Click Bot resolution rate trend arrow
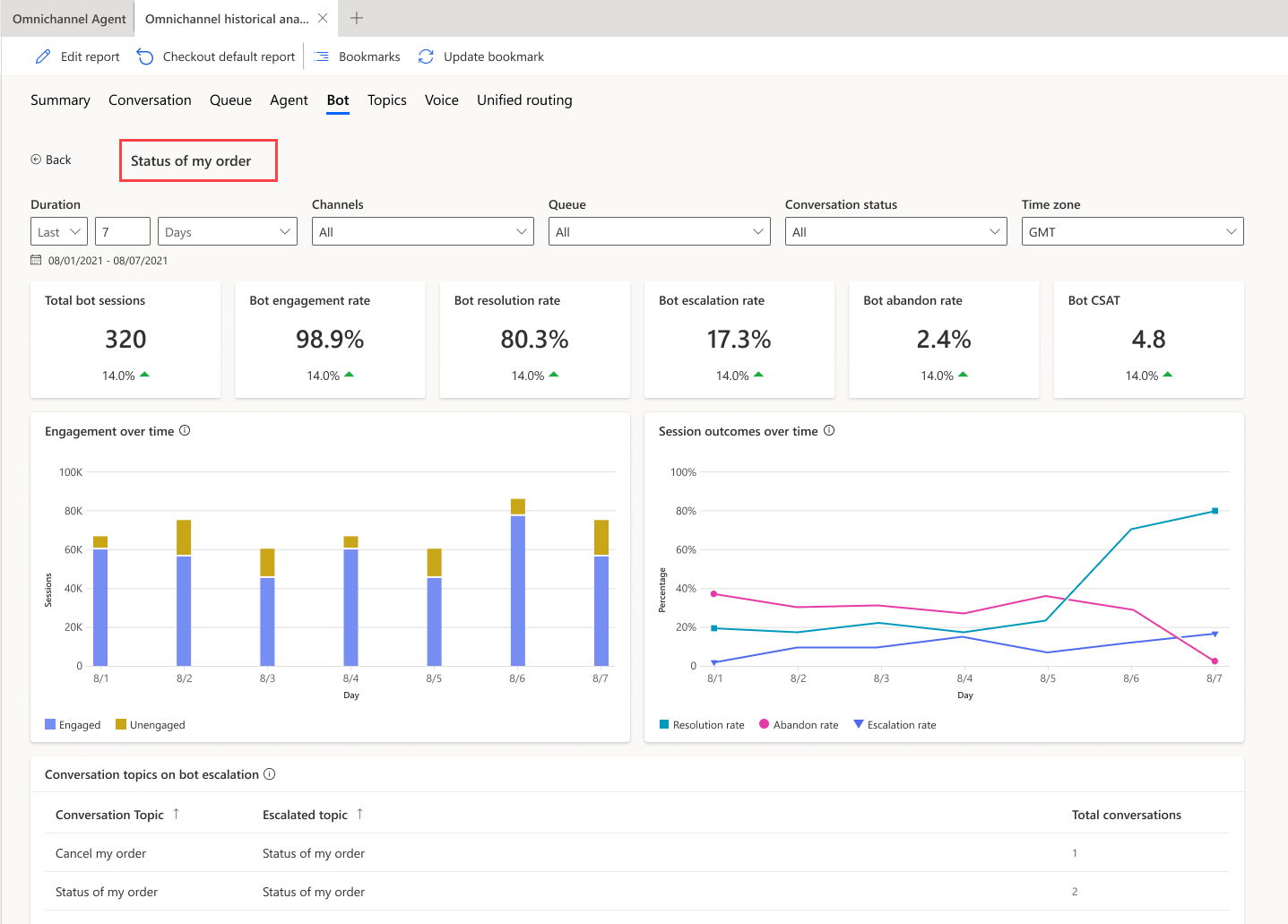1288x924 pixels. (554, 375)
